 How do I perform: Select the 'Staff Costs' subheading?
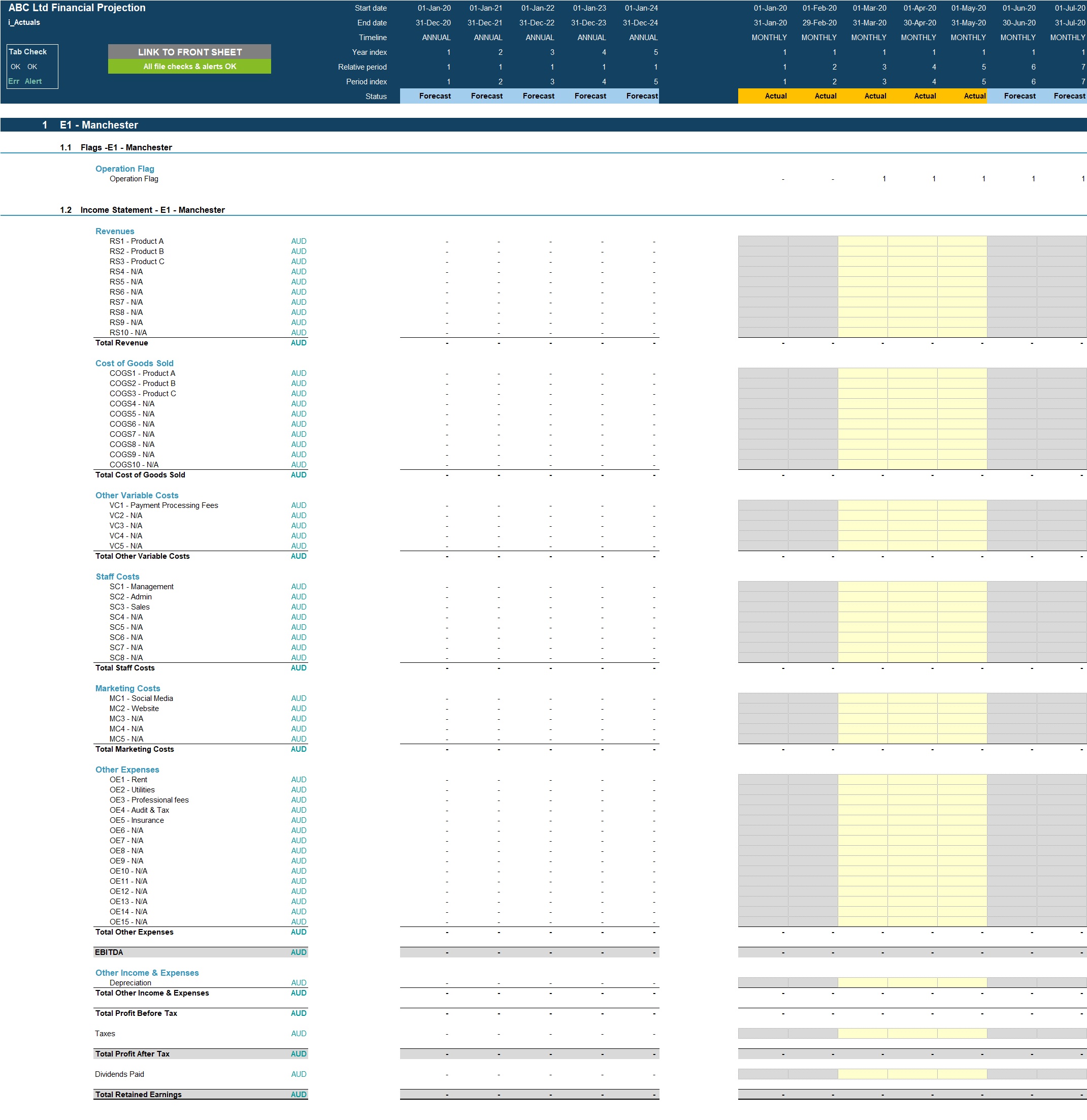[117, 577]
